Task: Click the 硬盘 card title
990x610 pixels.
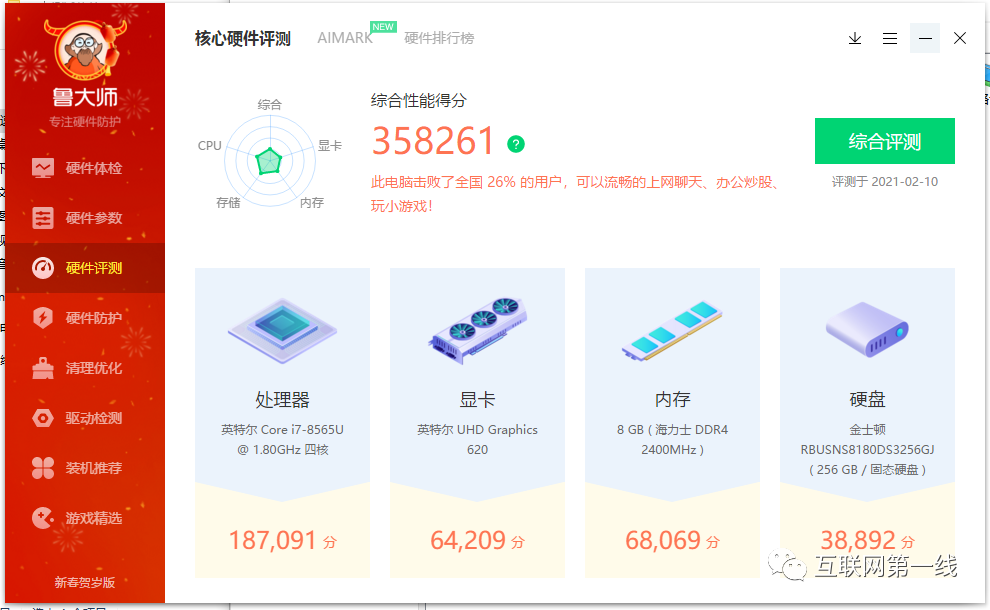Action: (868, 400)
